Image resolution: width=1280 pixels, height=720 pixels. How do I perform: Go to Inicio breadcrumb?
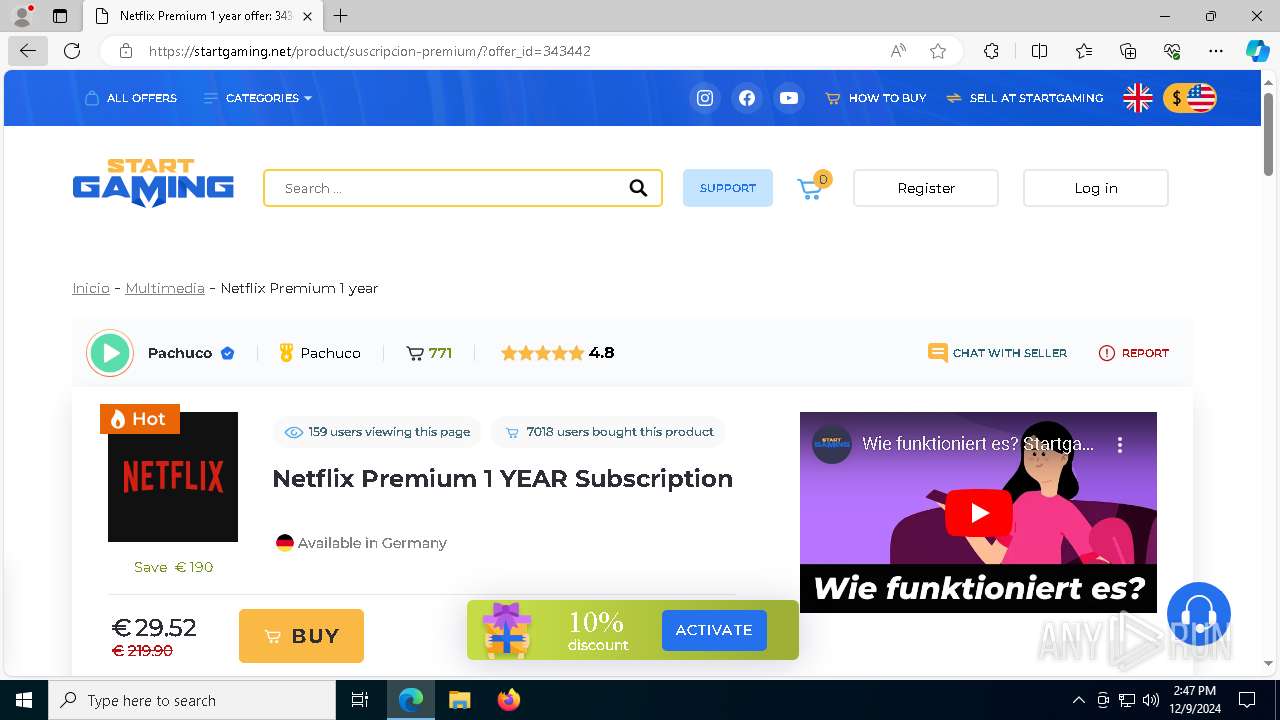pyautogui.click(x=91, y=288)
